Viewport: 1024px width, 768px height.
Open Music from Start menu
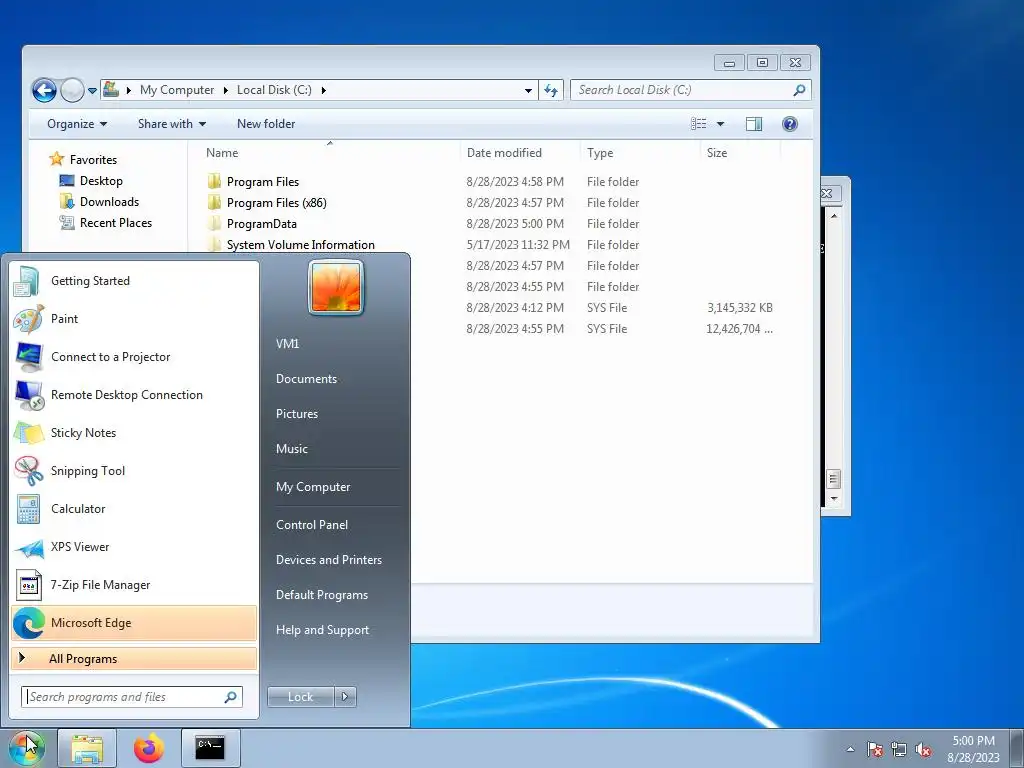291,449
